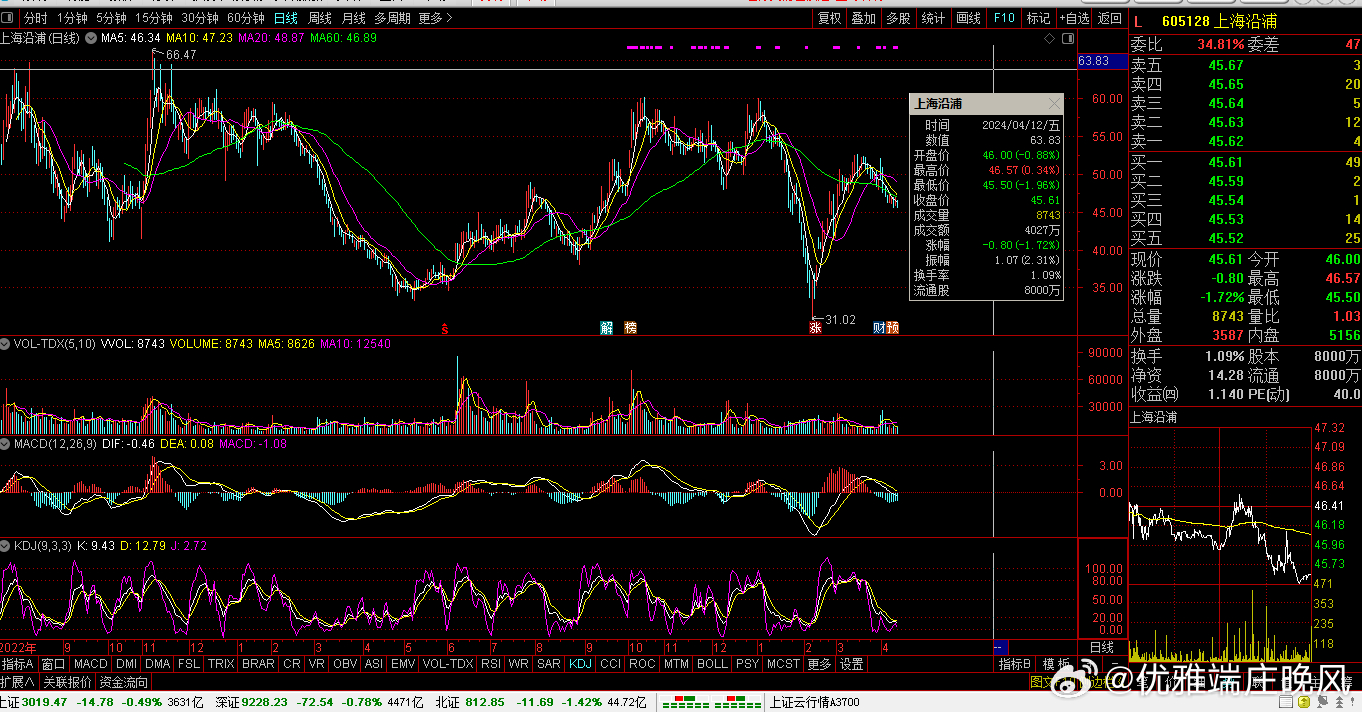The height and width of the screenshot is (712, 1362).
Task: Open the 多周期 multi-period view
Action: (x=392, y=18)
